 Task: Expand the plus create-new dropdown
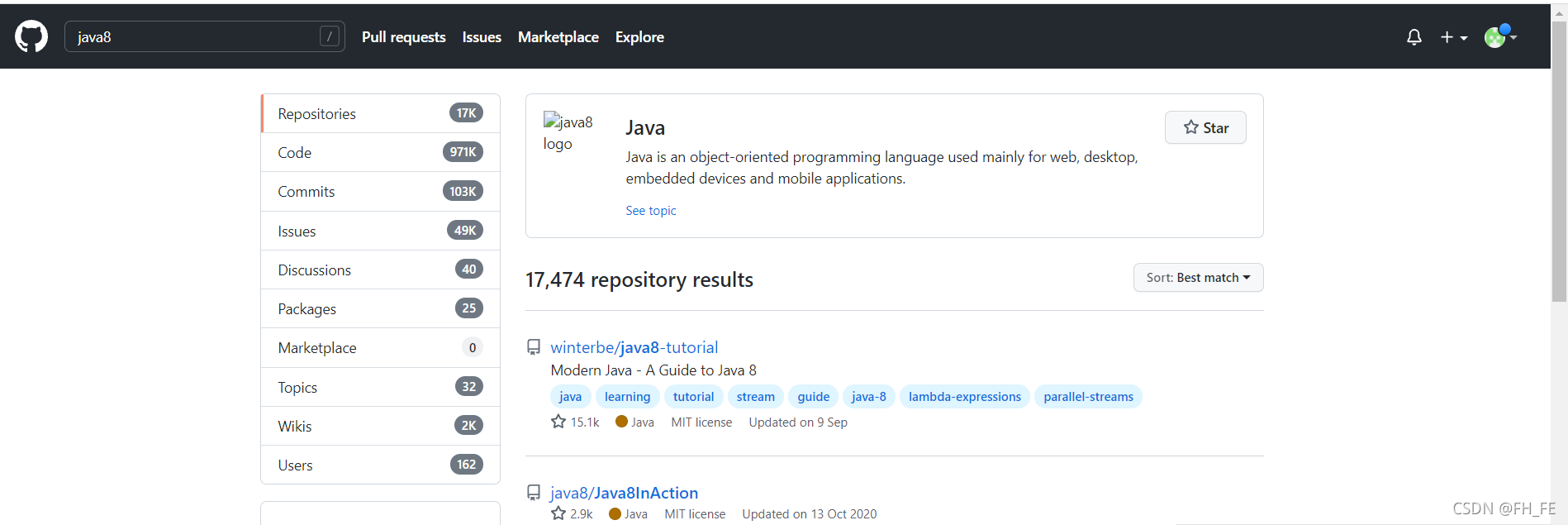tap(1453, 37)
